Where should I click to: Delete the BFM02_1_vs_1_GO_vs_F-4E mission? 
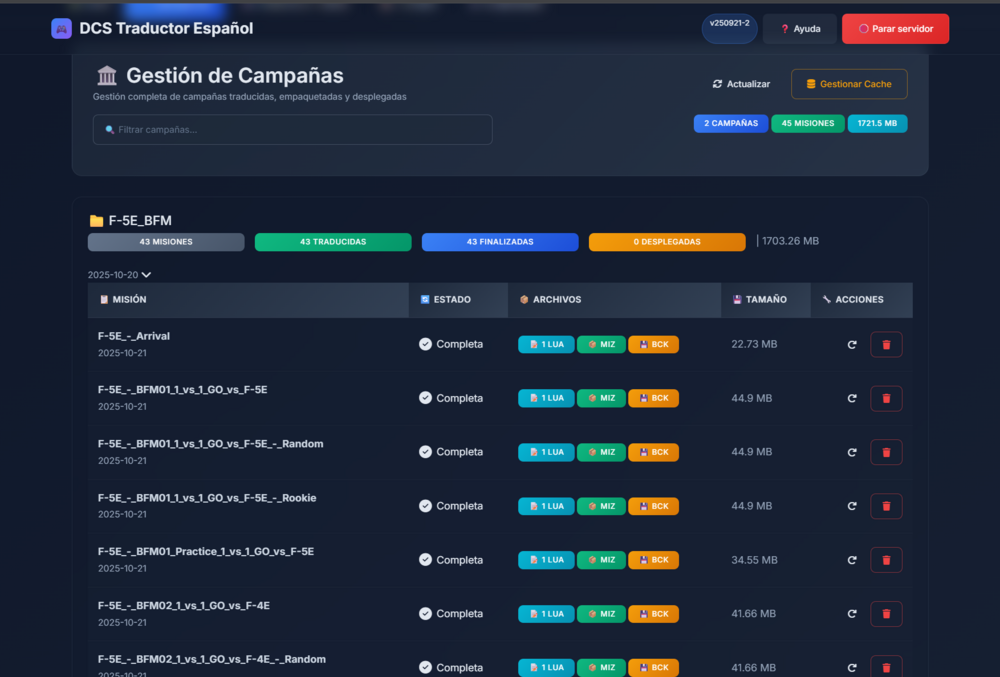coord(886,614)
